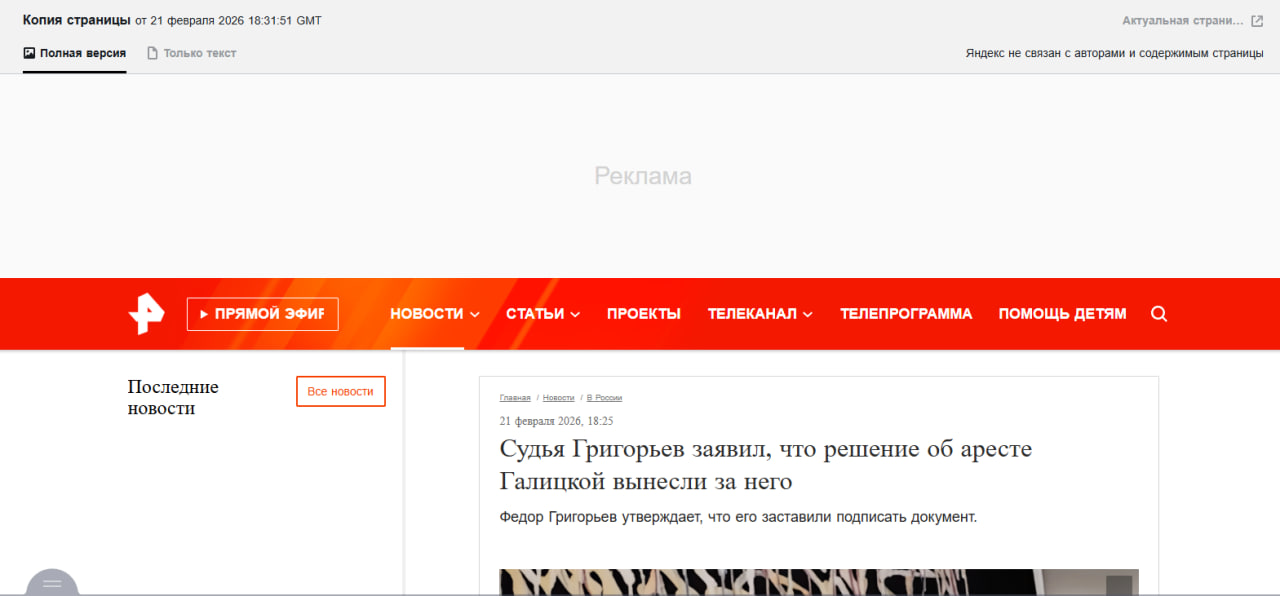Image resolution: width=1280 pixels, height=596 pixels.
Task: Select Помощь детям in the navigation bar
Action: click(1061, 314)
